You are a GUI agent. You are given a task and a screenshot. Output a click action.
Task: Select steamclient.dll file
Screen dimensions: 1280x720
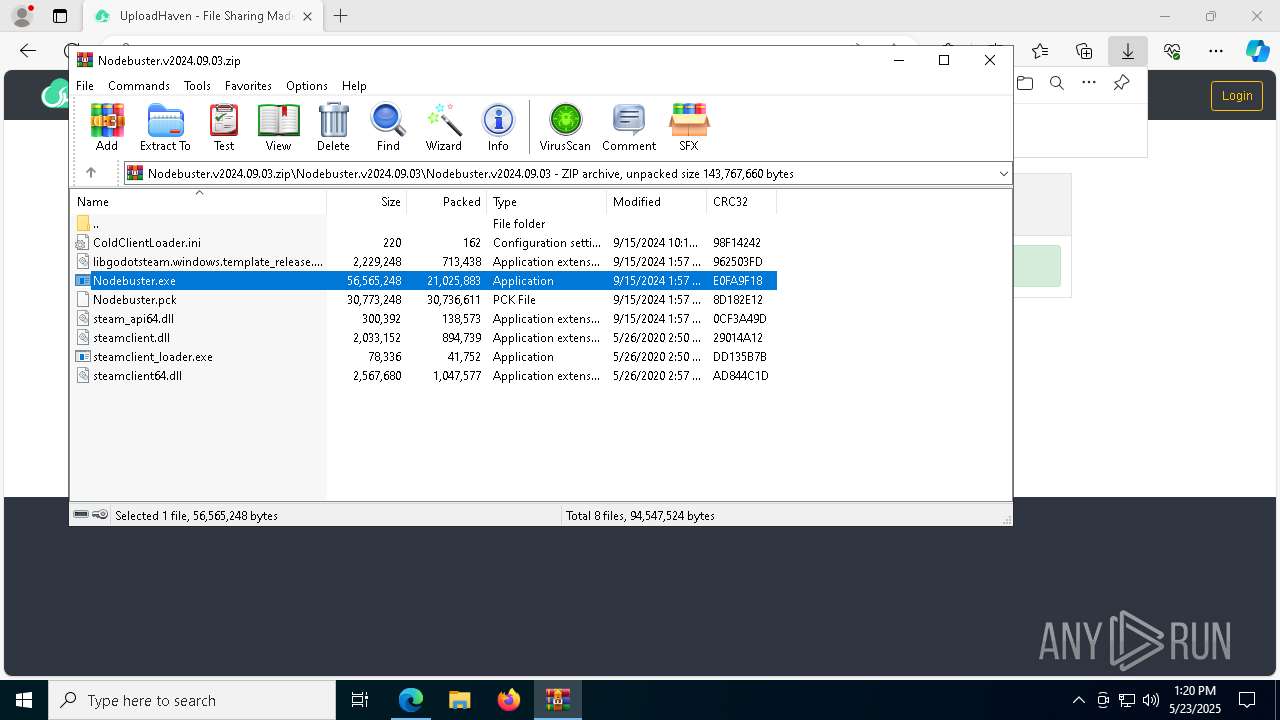point(424,338)
